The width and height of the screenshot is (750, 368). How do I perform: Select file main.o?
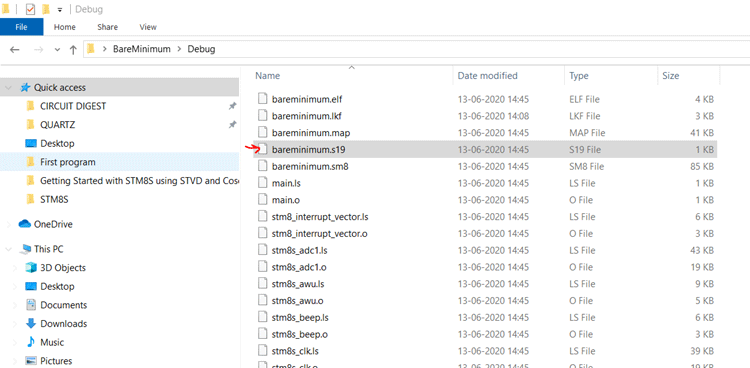286,200
